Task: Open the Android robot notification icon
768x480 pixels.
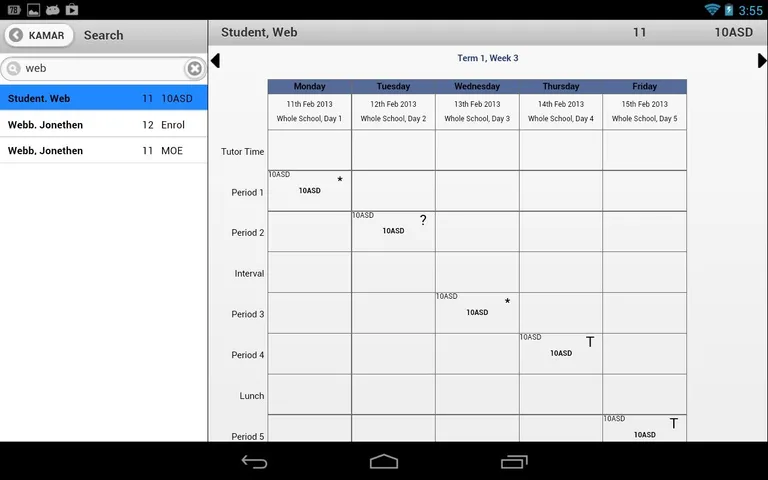Action: (x=52, y=9)
